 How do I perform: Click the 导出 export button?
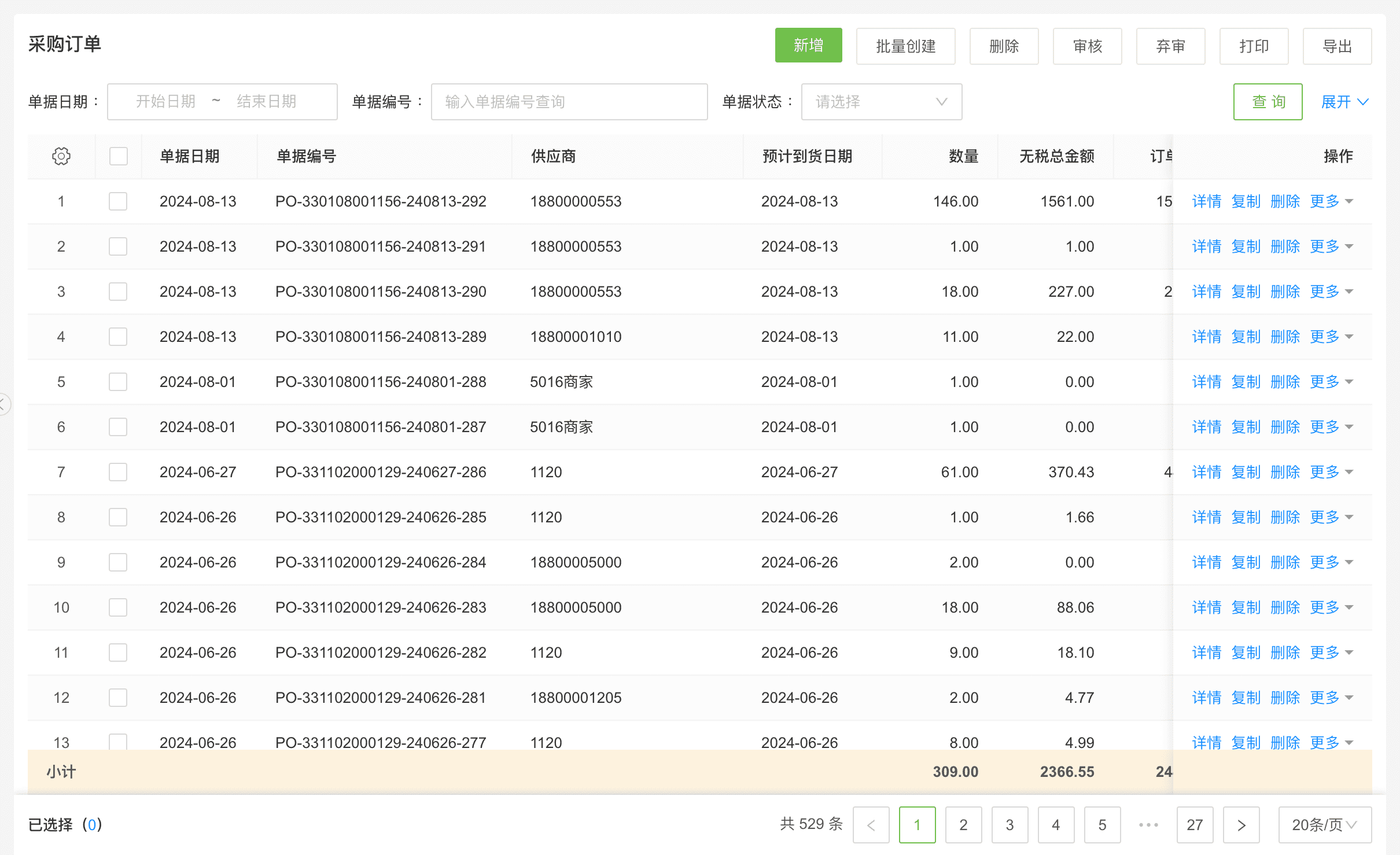(x=1337, y=46)
